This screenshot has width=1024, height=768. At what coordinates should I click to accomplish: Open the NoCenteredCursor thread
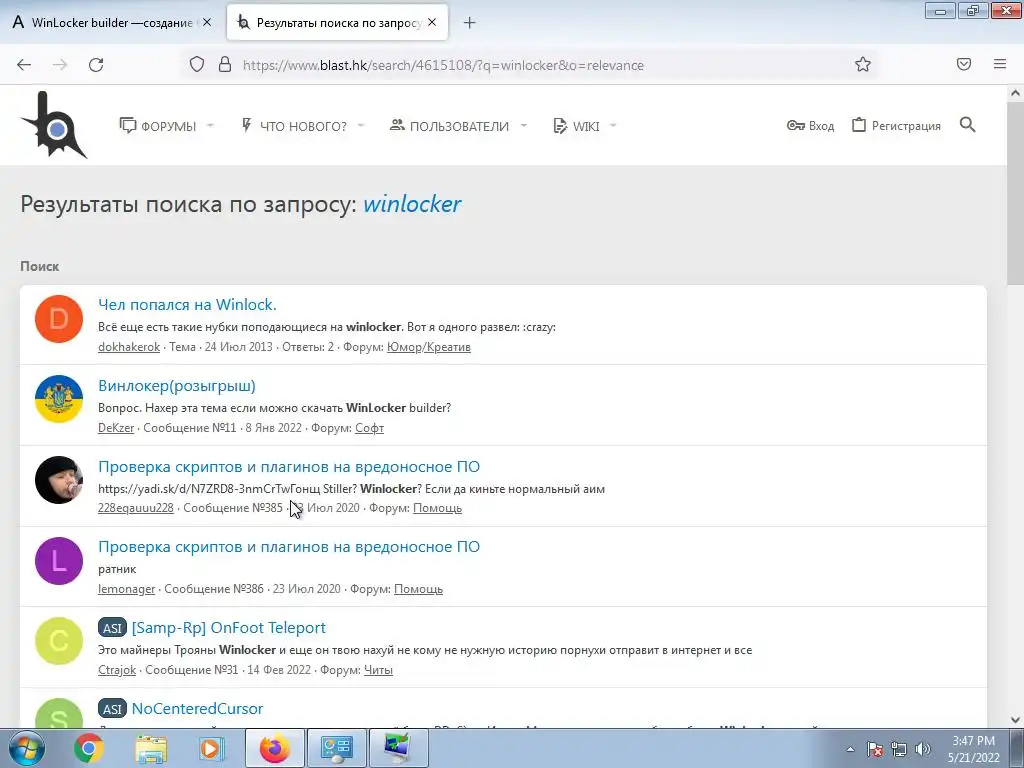tap(197, 709)
